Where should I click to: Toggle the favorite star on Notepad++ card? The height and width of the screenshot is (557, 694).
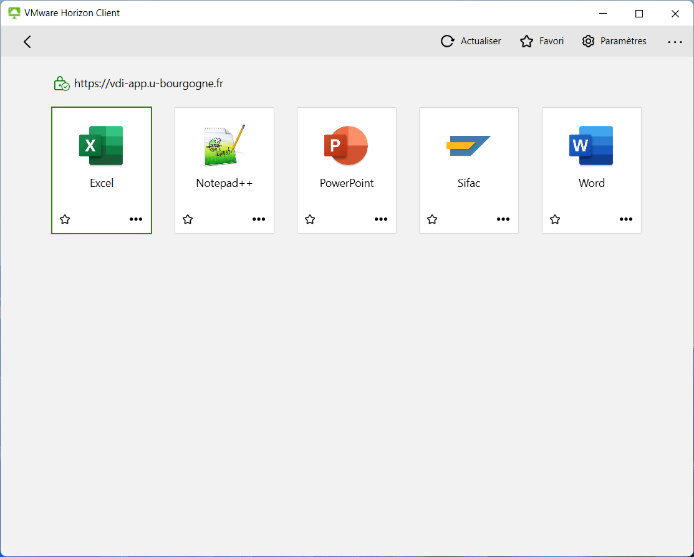click(x=188, y=219)
